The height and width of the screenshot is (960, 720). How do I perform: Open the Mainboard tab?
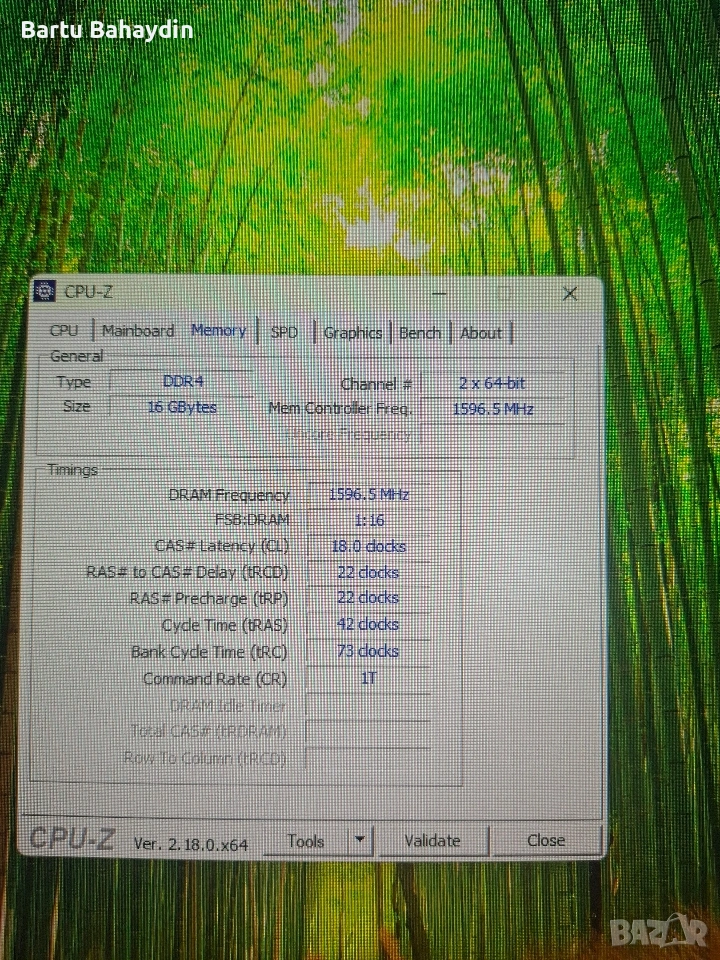click(x=138, y=331)
